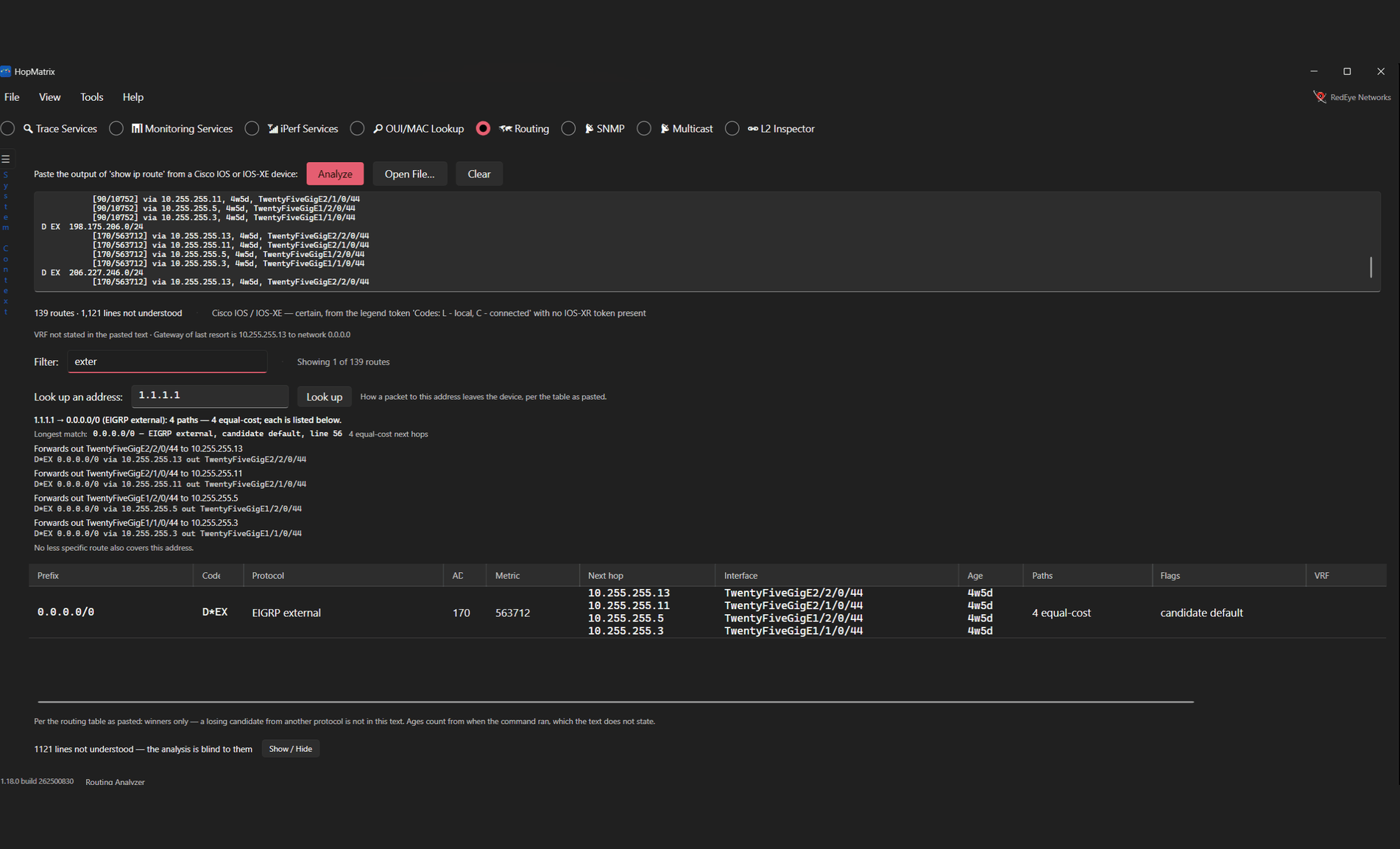
Task: Click the RedEye Networks logo icon
Action: click(1320, 97)
